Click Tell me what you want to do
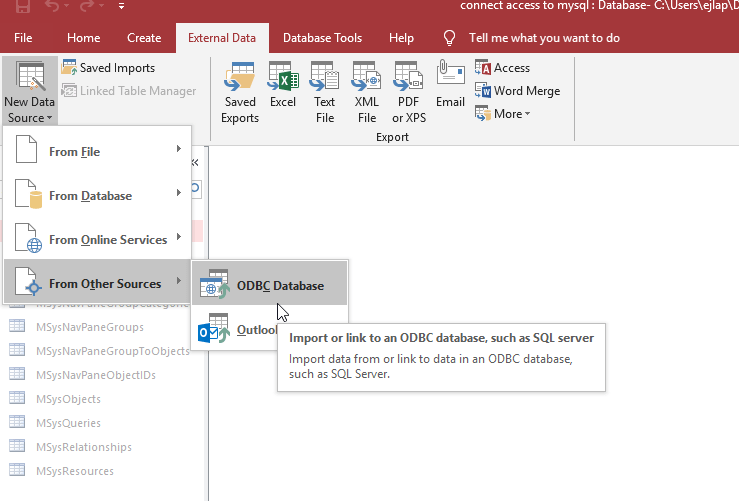The height and width of the screenshot is (501, 739). click(x=544, y=38)
